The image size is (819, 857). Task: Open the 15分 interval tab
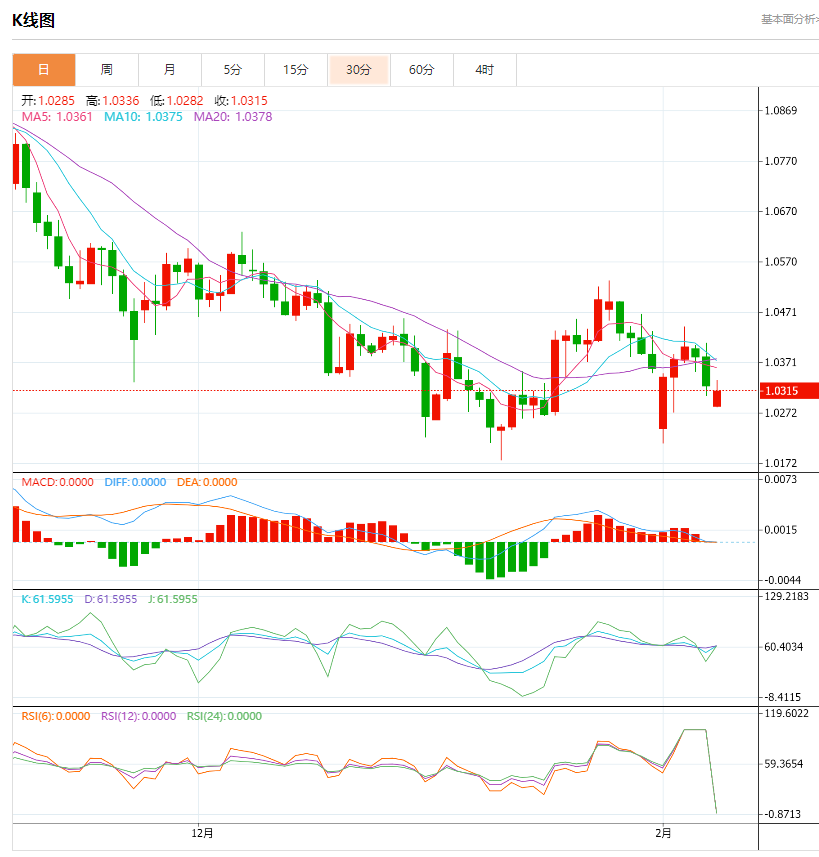(296, 69)
